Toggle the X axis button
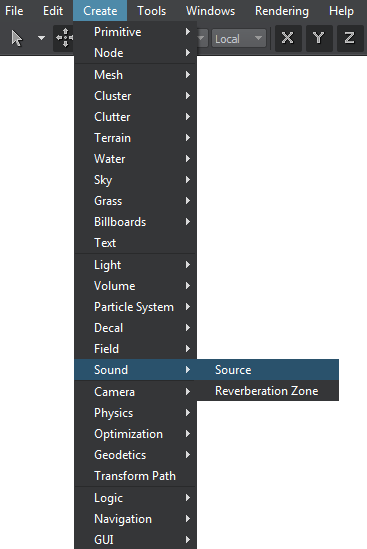Viewport: 367px width, 549px height. [x=288, y=38]
